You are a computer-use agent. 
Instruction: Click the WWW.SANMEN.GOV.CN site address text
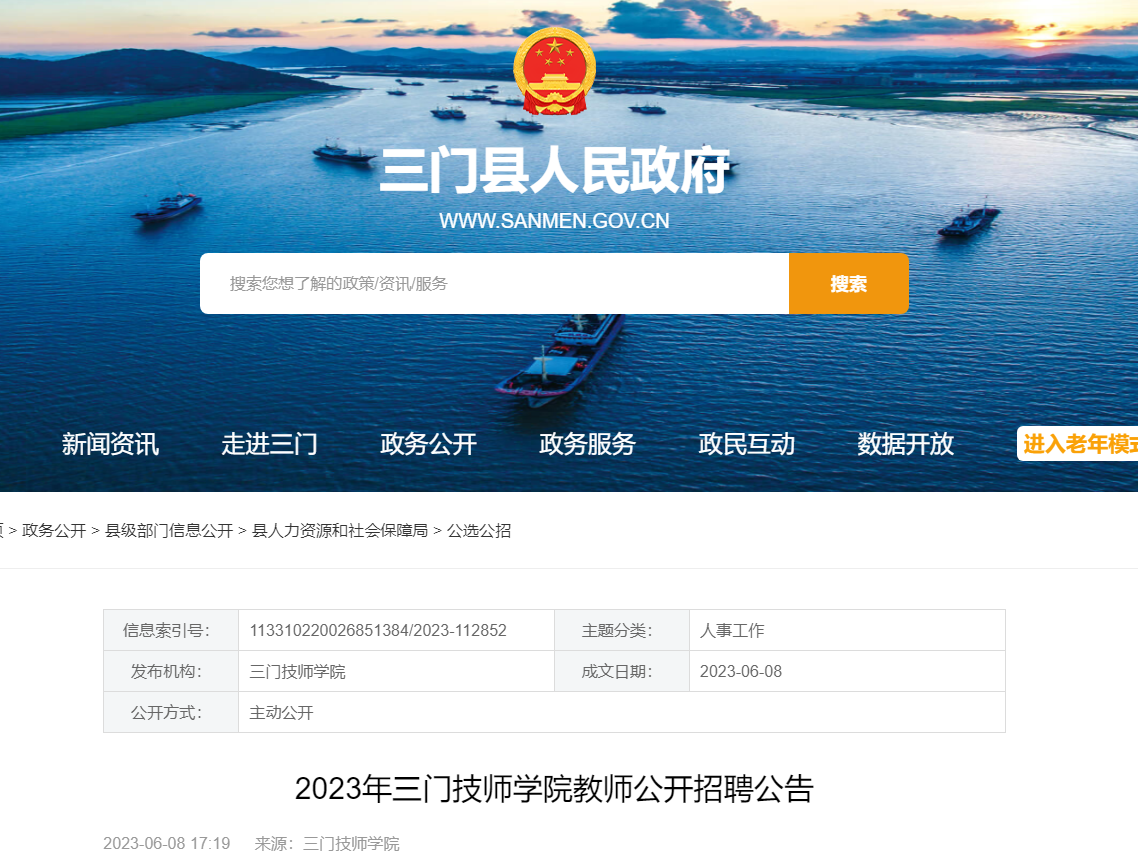pos(554,221)
